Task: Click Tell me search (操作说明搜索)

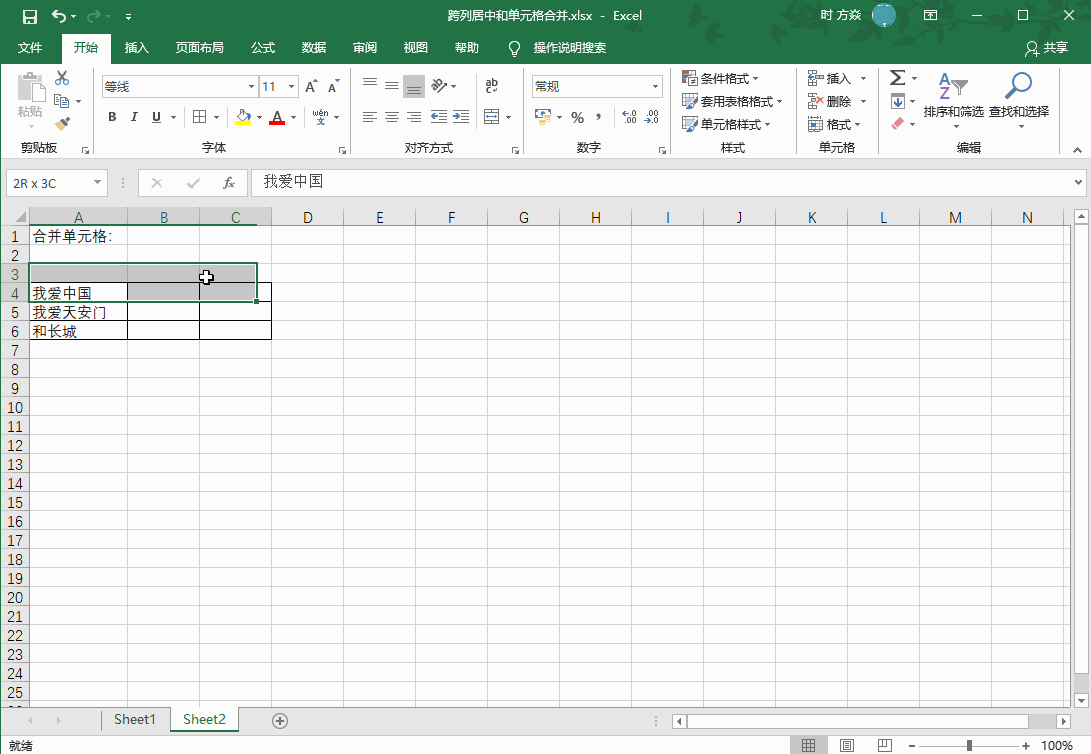Action: pos(569,47)
